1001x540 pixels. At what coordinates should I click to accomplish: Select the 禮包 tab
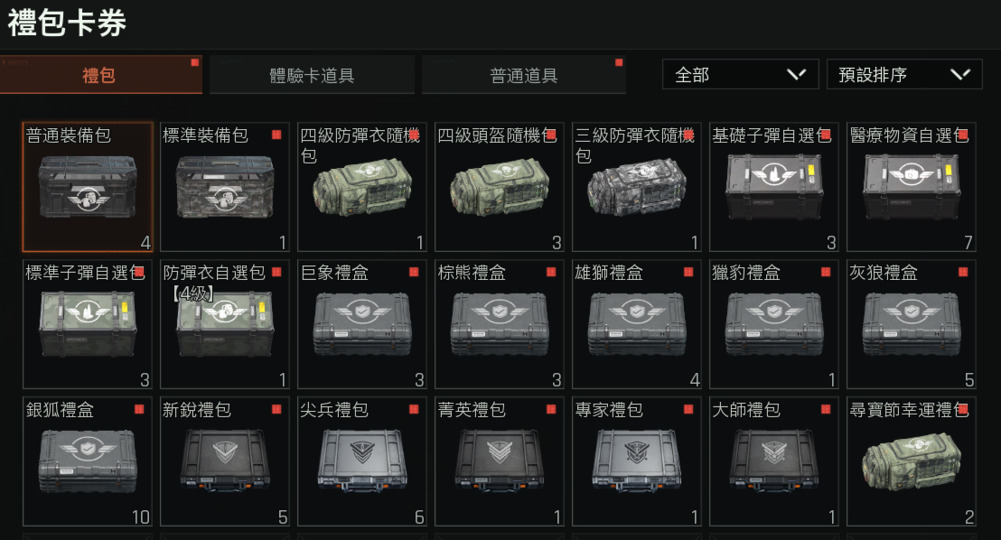(101, 75)
